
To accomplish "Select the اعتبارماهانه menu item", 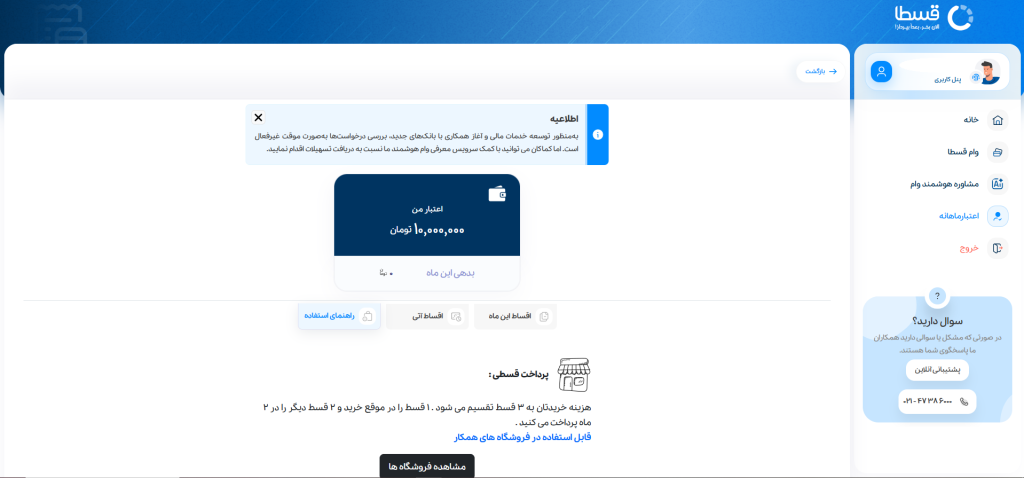I will (x=958, y=216).
